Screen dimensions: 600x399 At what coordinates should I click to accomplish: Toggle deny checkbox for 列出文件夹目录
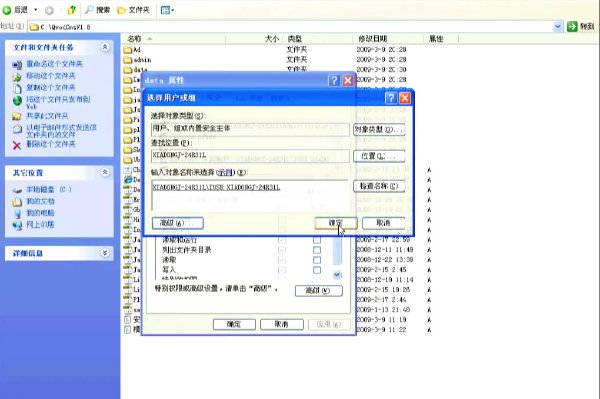tap(317, 250)
